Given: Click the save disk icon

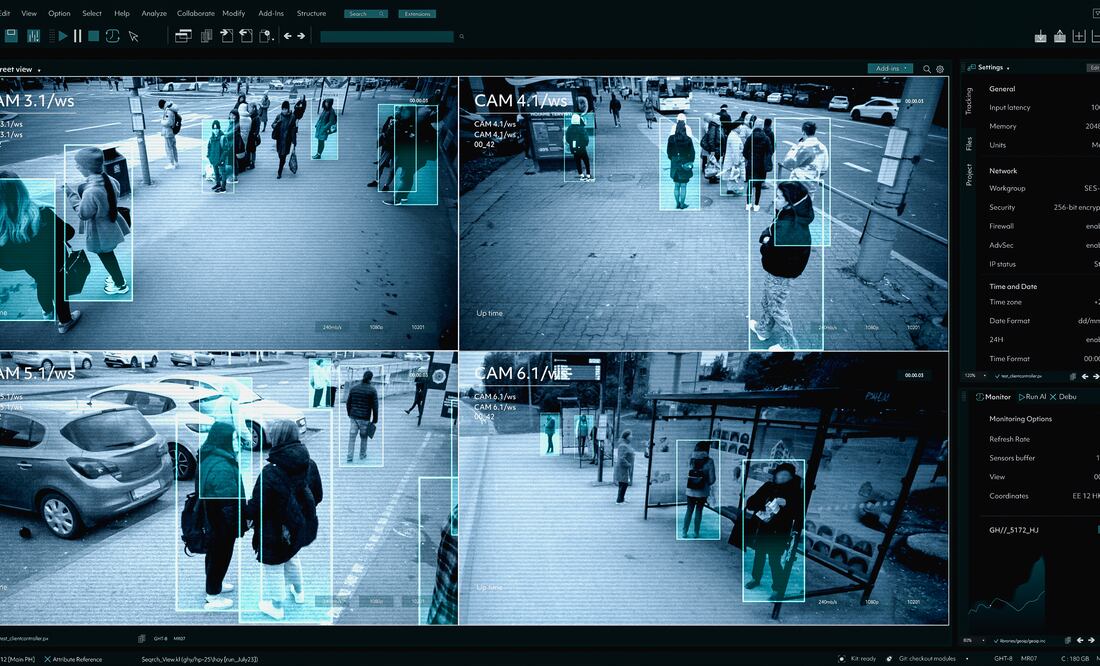Looking at the screenshot, I should (11, 36).
